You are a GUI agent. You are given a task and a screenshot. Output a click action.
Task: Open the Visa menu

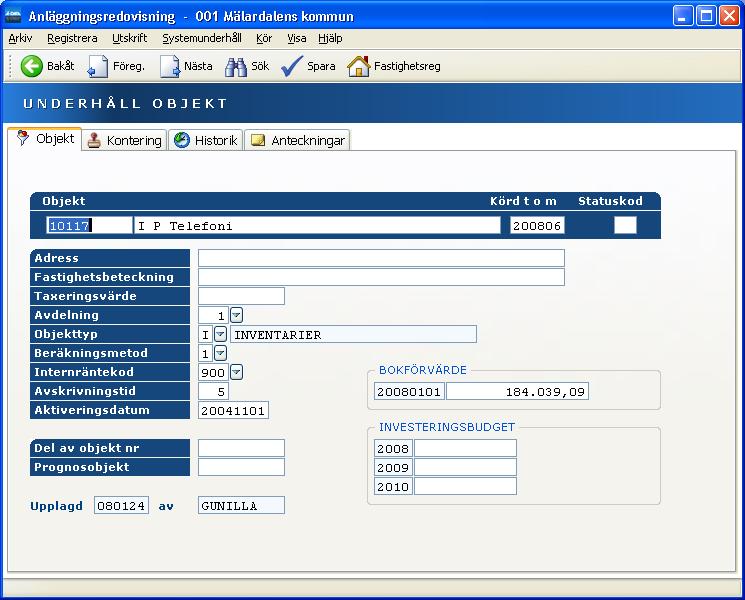click(296, 38)
